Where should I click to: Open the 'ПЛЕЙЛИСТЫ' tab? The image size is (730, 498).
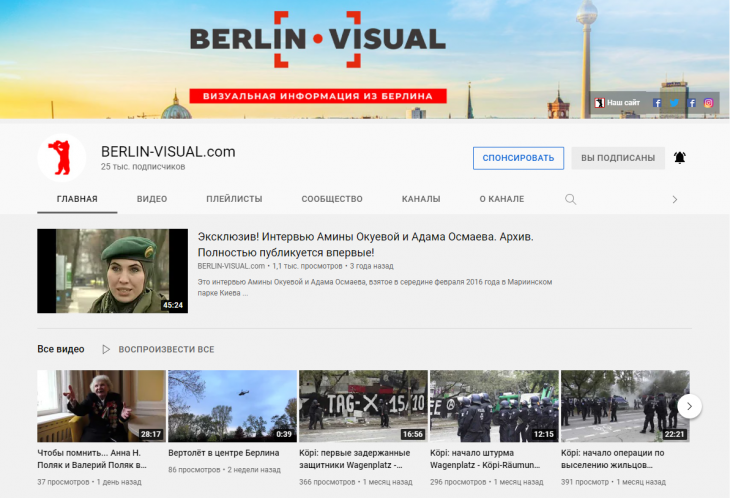(234, 199)
